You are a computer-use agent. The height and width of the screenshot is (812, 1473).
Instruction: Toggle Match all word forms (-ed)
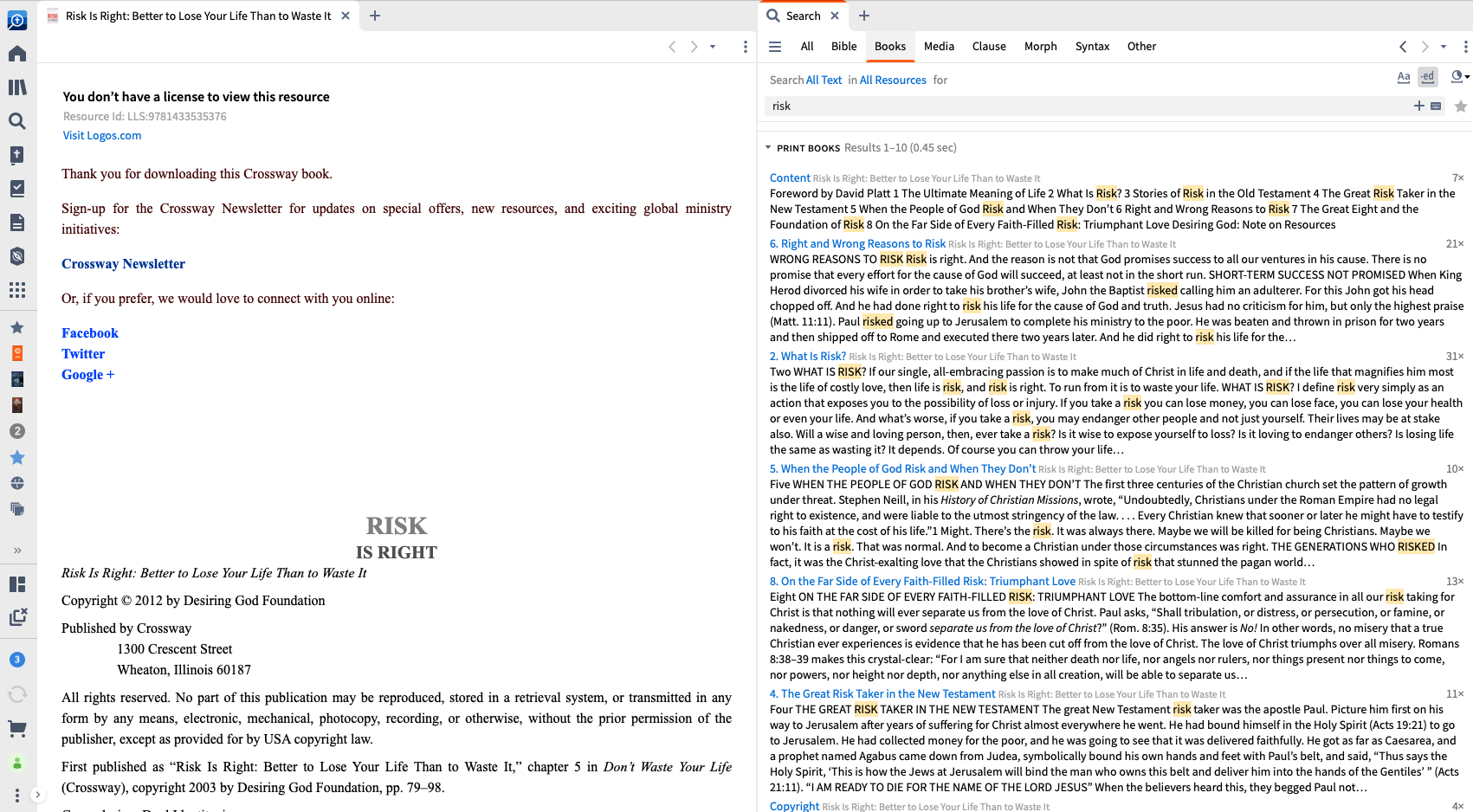coord(1427,77)
